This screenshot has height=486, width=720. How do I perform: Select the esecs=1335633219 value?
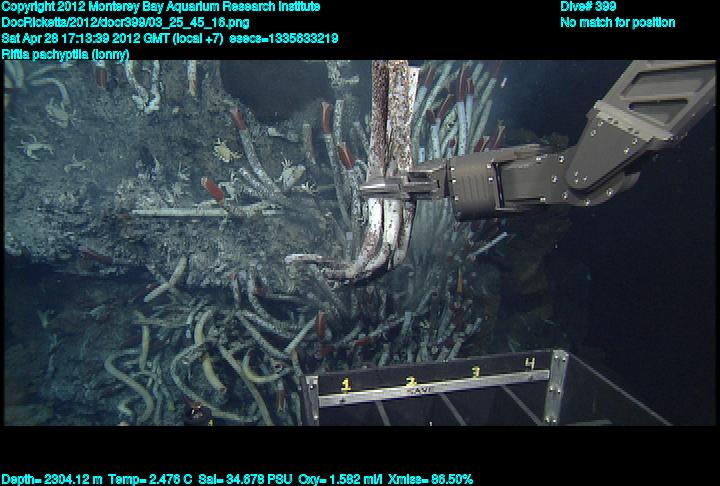click(x=284, y=38)
